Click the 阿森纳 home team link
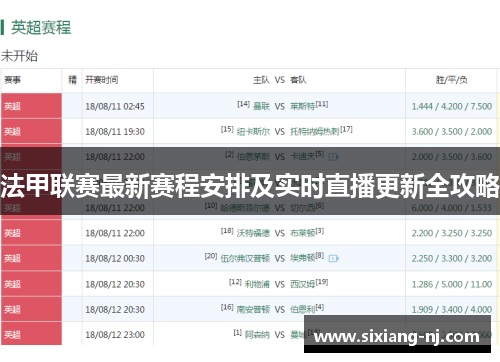 [257, 335]
